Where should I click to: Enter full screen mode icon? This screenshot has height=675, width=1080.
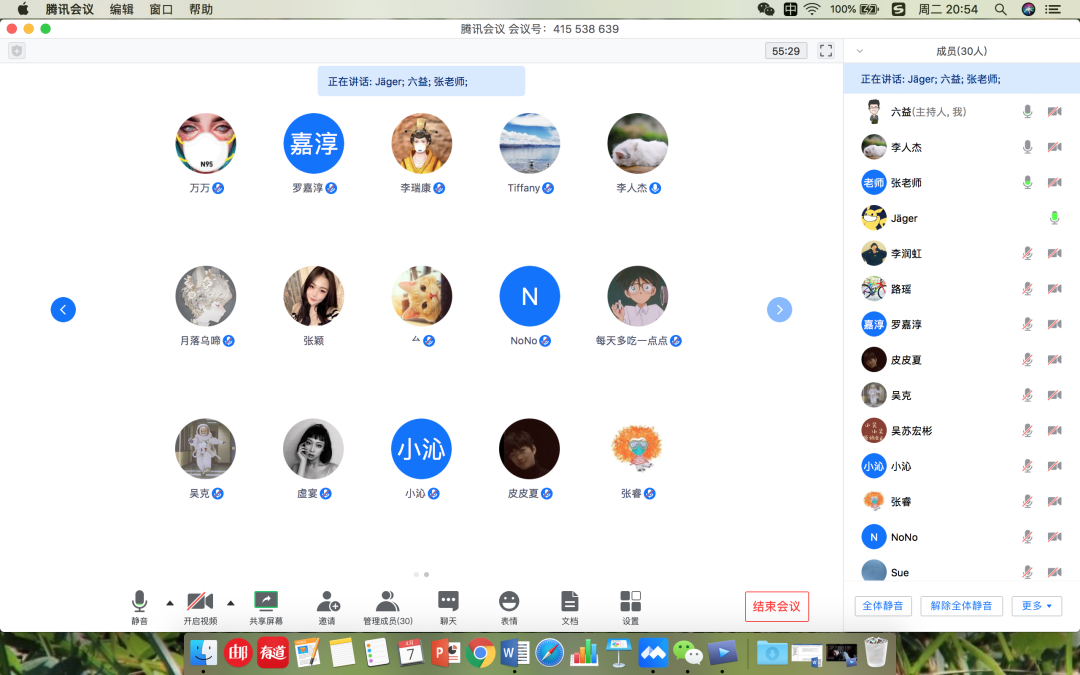(x=826, y=51)
